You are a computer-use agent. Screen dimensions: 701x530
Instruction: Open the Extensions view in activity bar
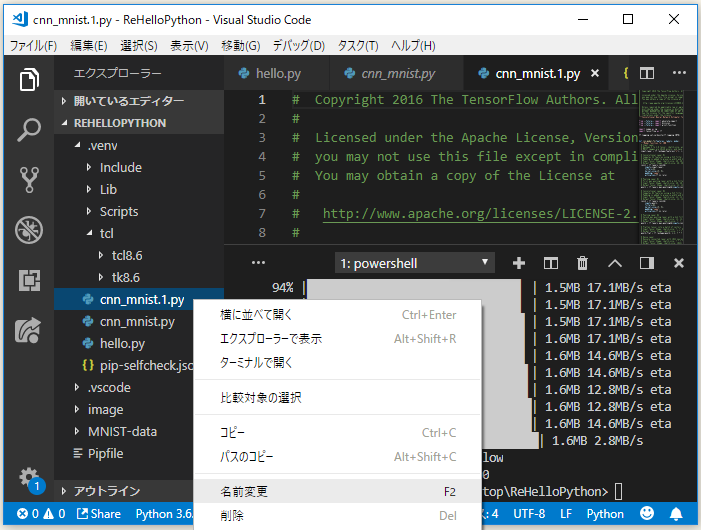(29, 281)
